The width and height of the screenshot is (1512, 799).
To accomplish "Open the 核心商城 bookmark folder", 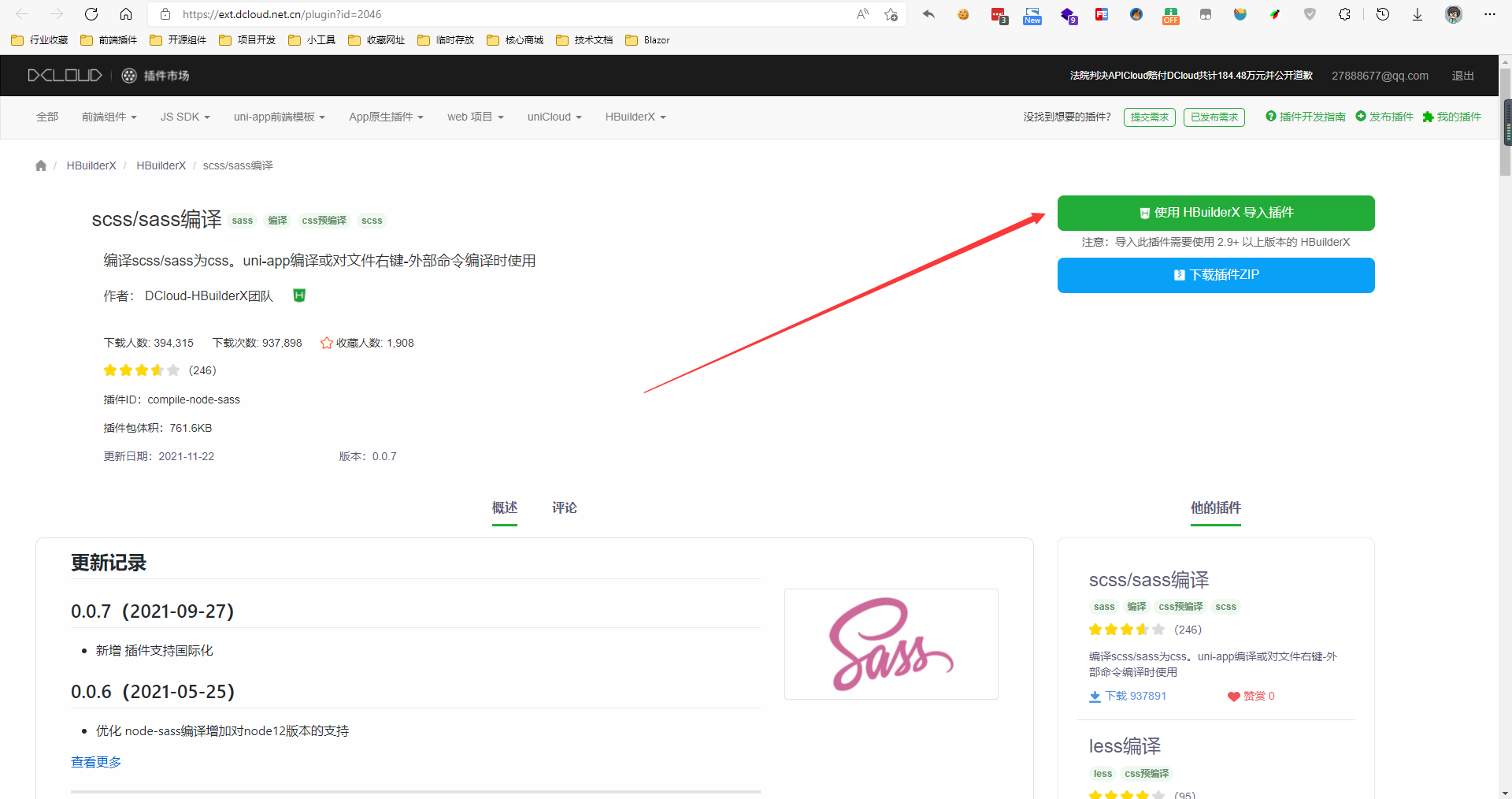I will 515,40.
